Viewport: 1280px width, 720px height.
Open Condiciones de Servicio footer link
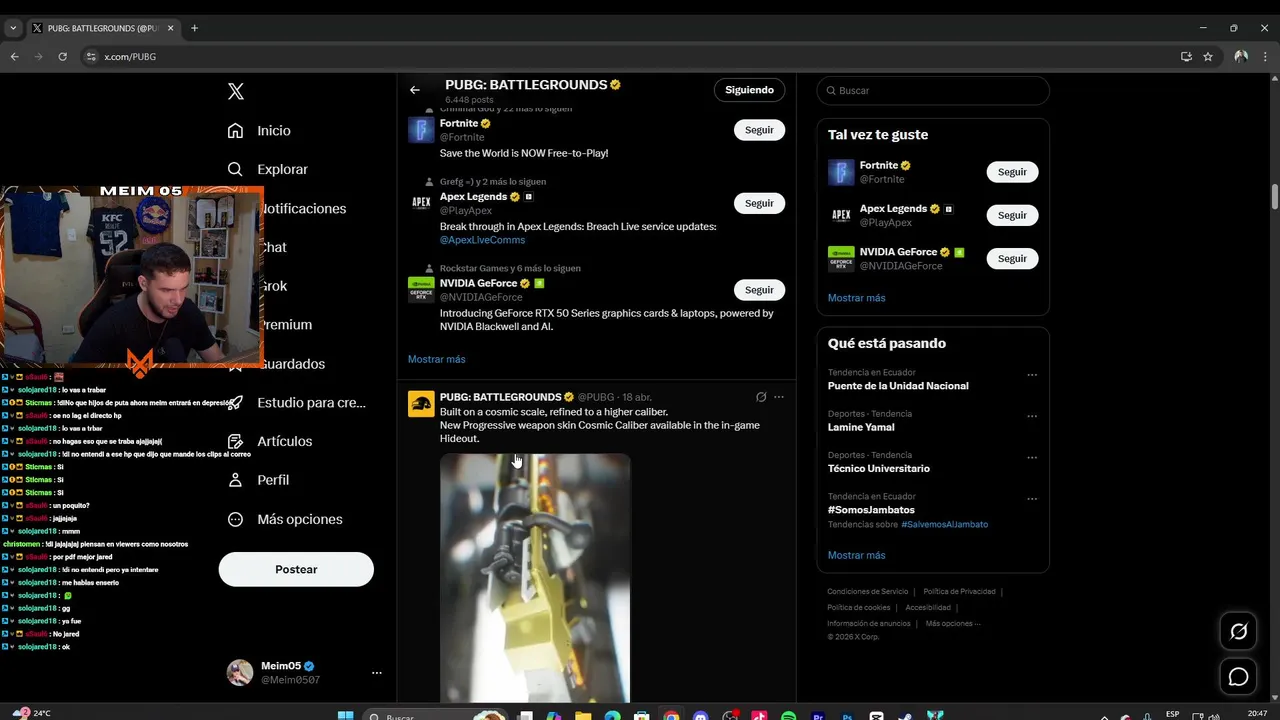868,591
